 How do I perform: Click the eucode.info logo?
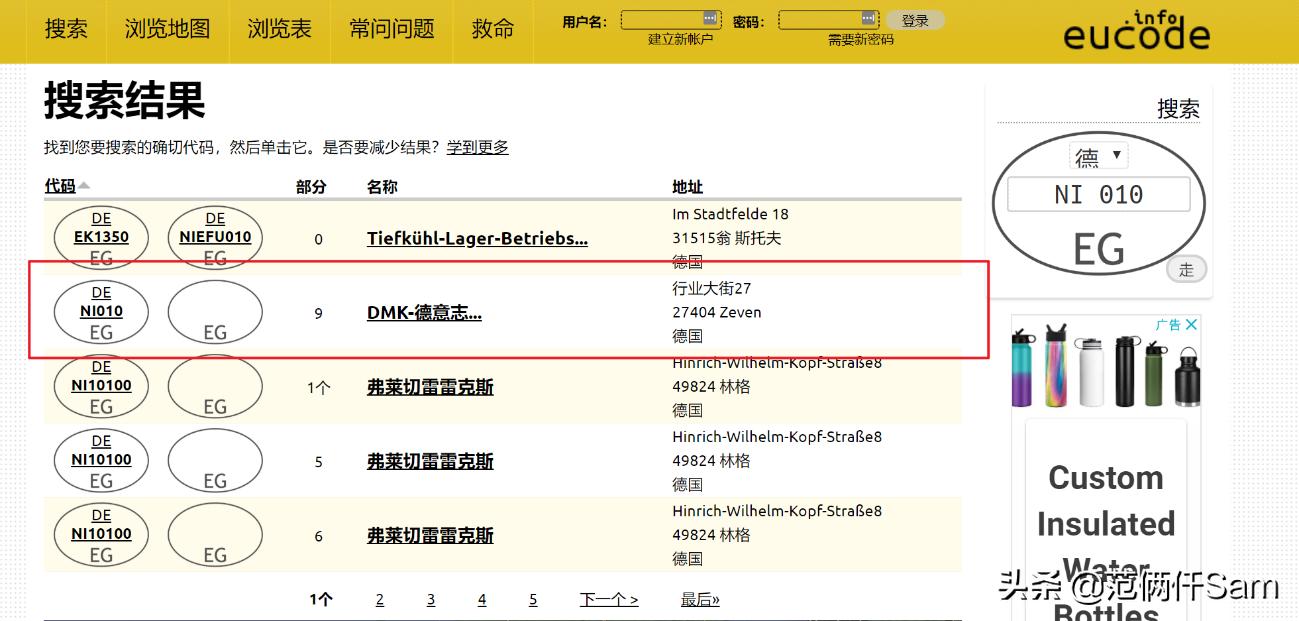1136,31
